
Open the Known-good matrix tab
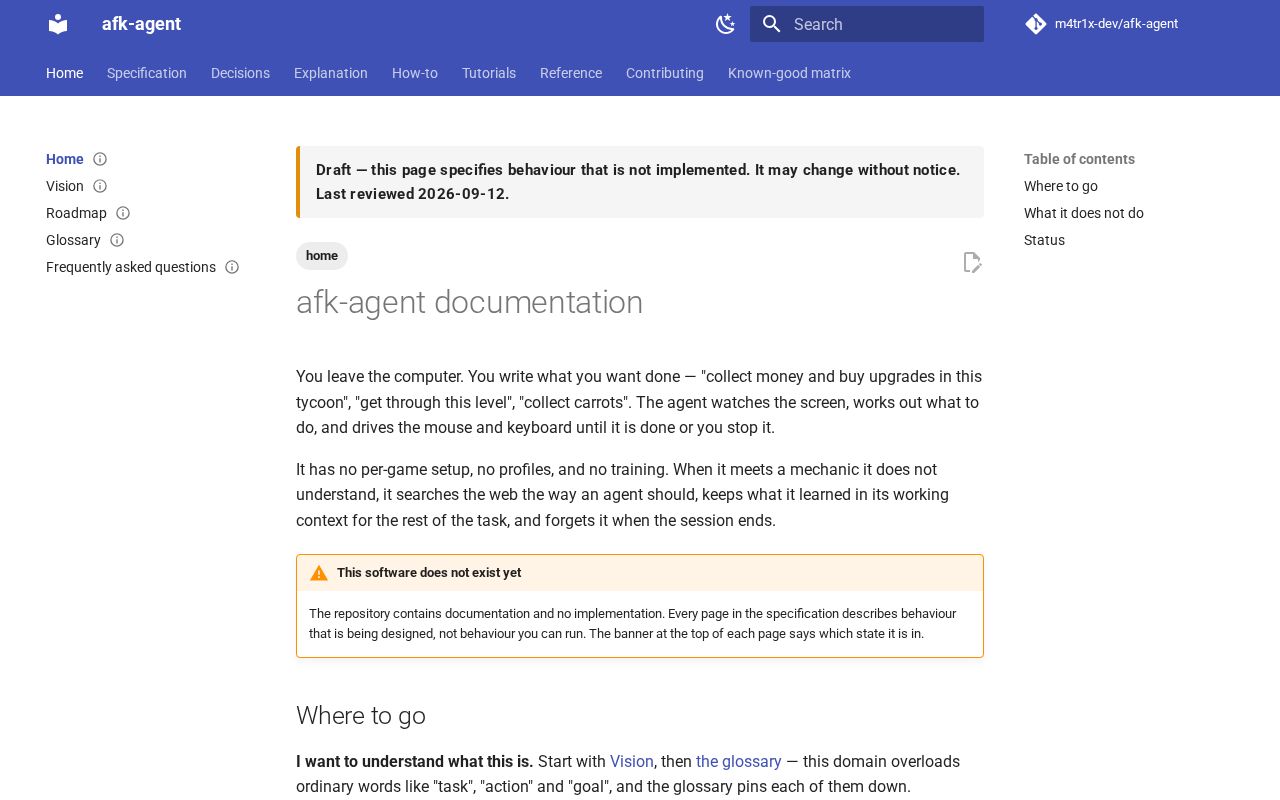[x=789, y=73]
